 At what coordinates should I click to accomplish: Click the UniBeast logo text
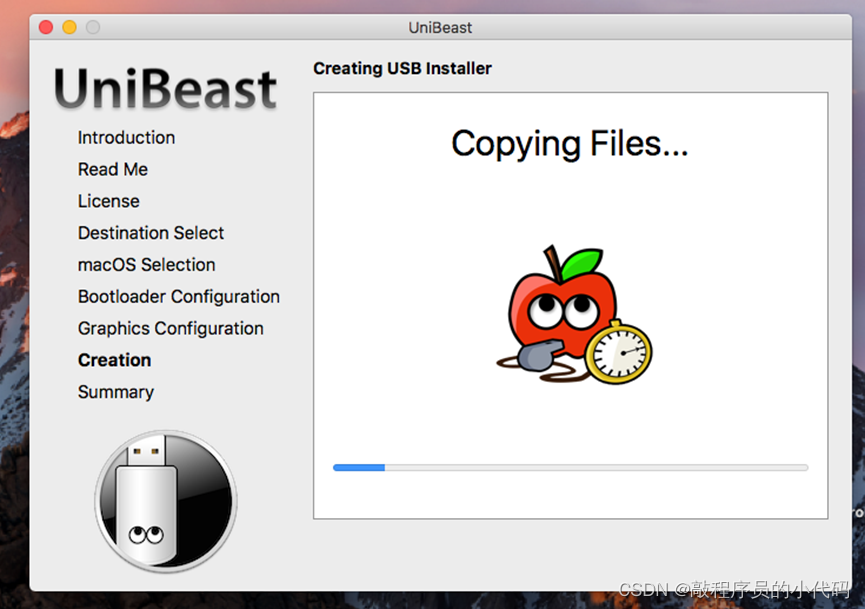pos(165,89)
